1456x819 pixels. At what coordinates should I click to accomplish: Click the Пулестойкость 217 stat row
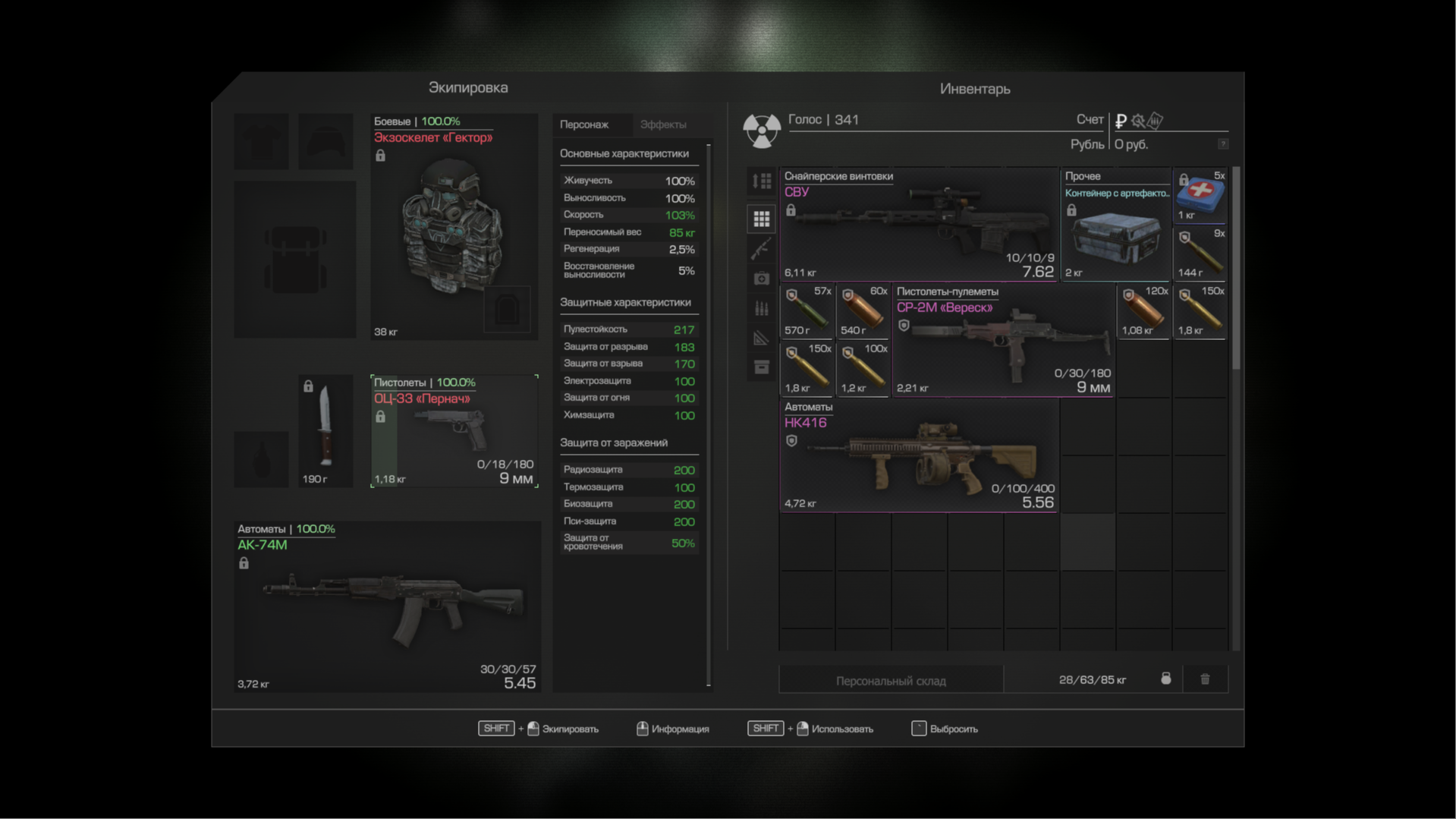(x=628, y=329)
